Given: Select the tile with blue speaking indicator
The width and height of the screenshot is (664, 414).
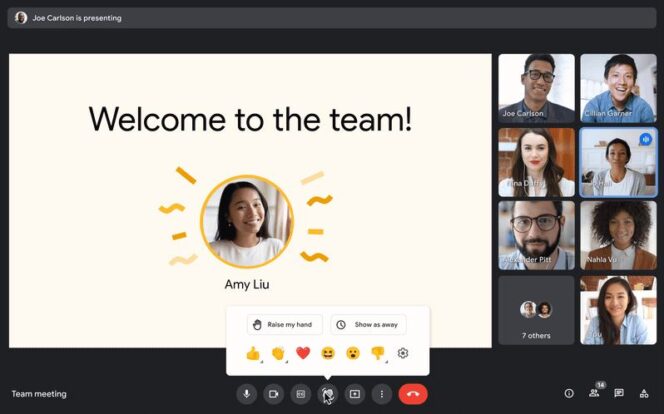Looking at the screenshot, I should [618, 163].
